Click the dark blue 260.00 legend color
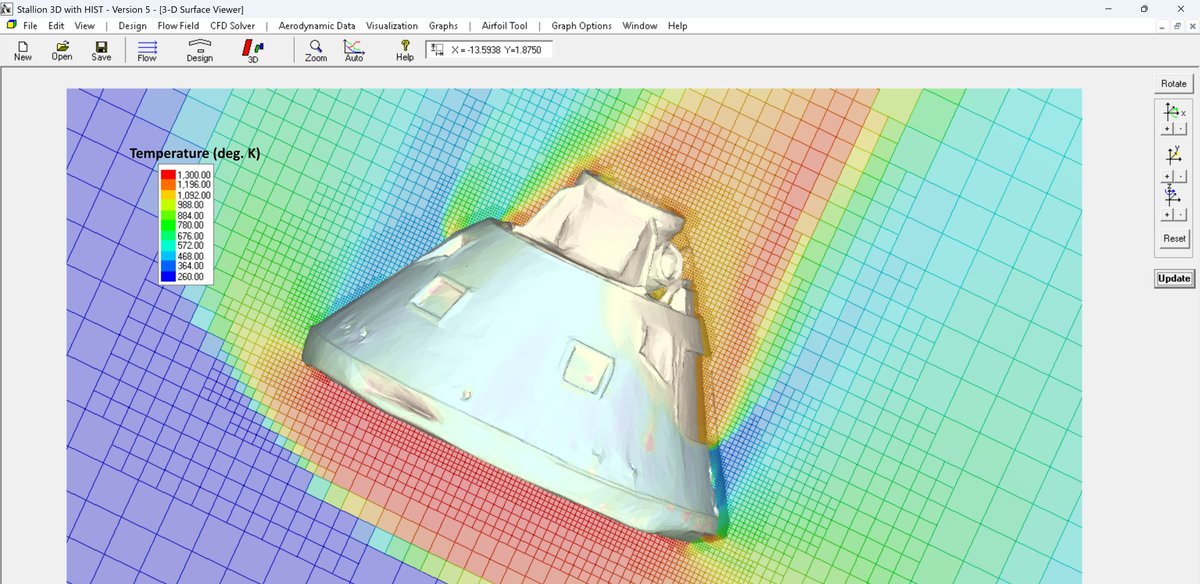 tap(168, 277)
